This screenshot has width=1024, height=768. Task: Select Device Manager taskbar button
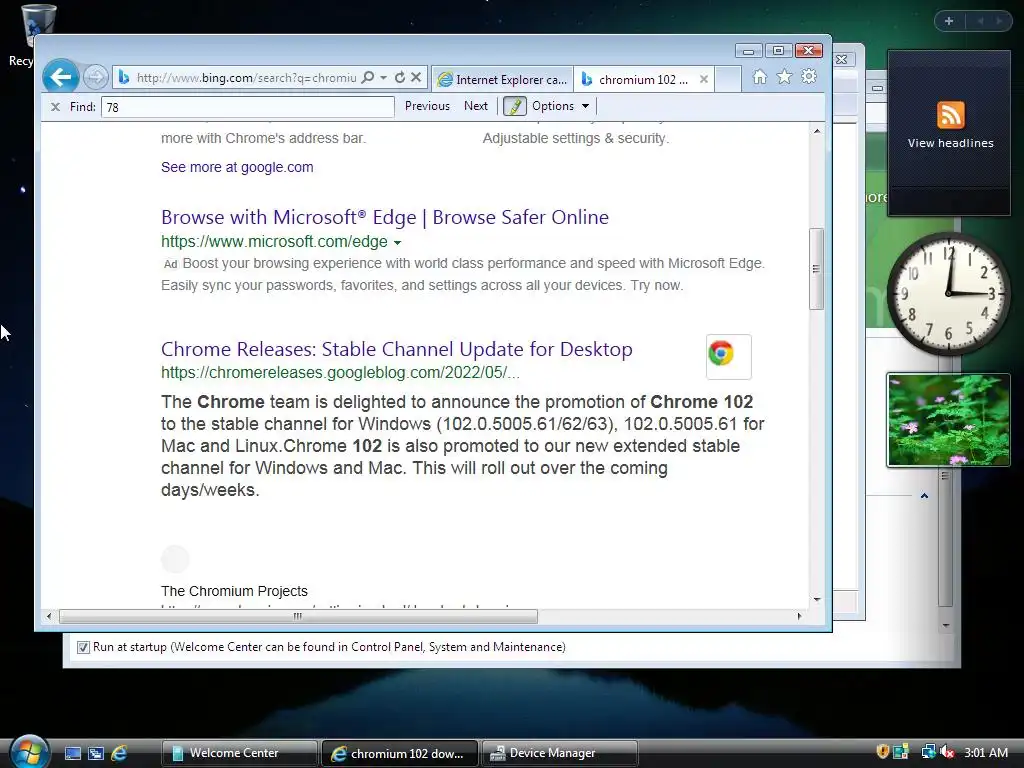tap(560, 753)
